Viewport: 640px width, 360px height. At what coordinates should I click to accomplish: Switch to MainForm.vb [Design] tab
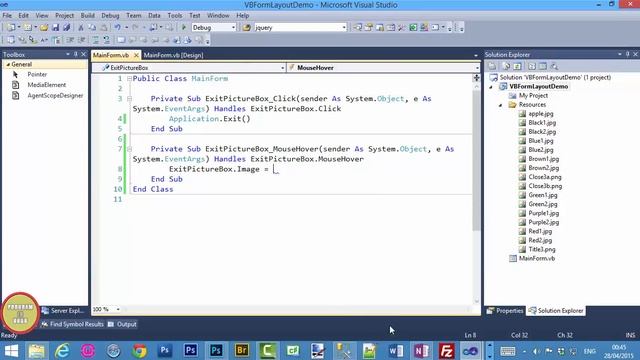coord(173,55)
